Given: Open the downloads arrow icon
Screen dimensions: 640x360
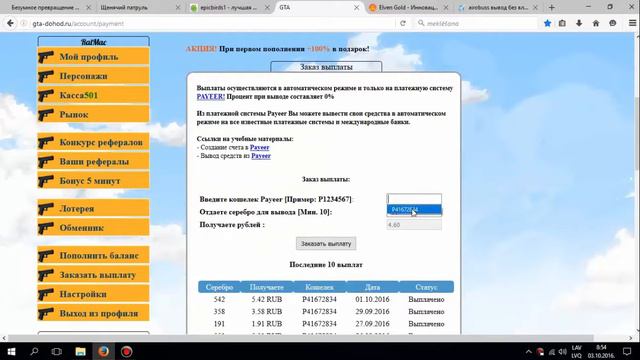Looking at the screenshot, I should [579, 23].
